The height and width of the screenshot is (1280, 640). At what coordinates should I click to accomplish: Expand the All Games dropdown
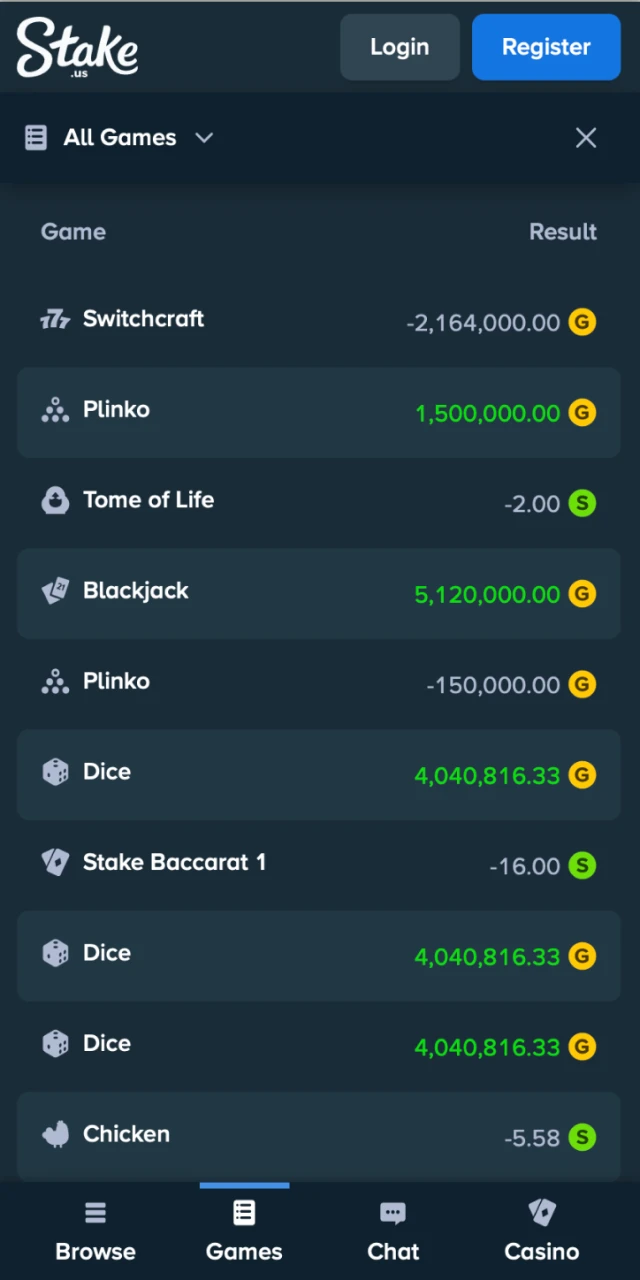click(x=204, y=138)
